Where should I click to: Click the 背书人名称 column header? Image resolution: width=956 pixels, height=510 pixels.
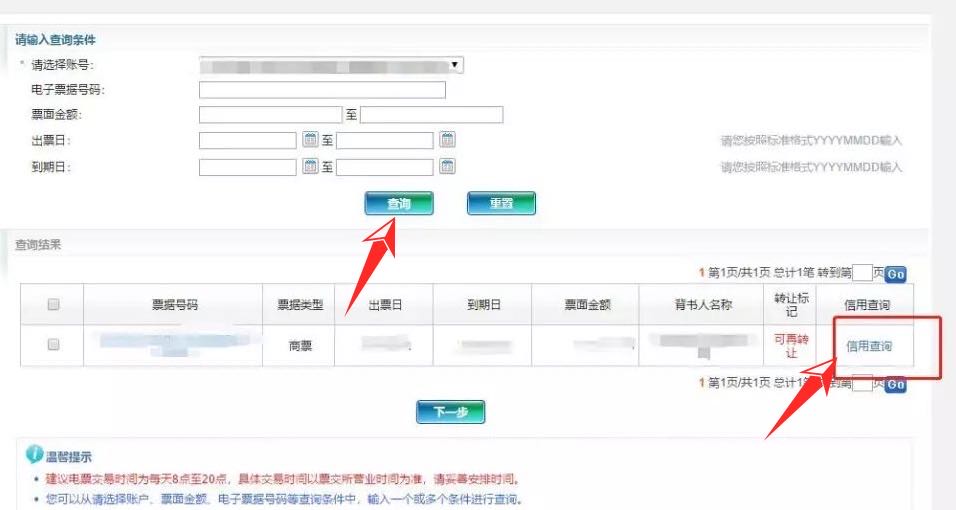pos(703,304)
